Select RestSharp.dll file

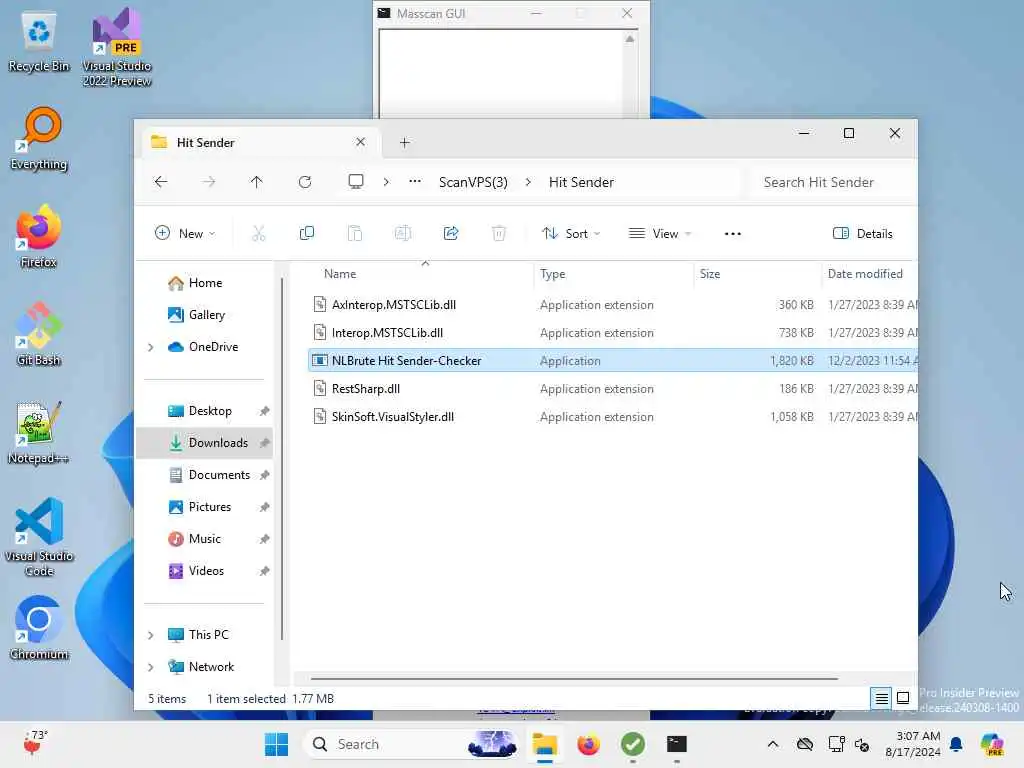tap(613, 389)
